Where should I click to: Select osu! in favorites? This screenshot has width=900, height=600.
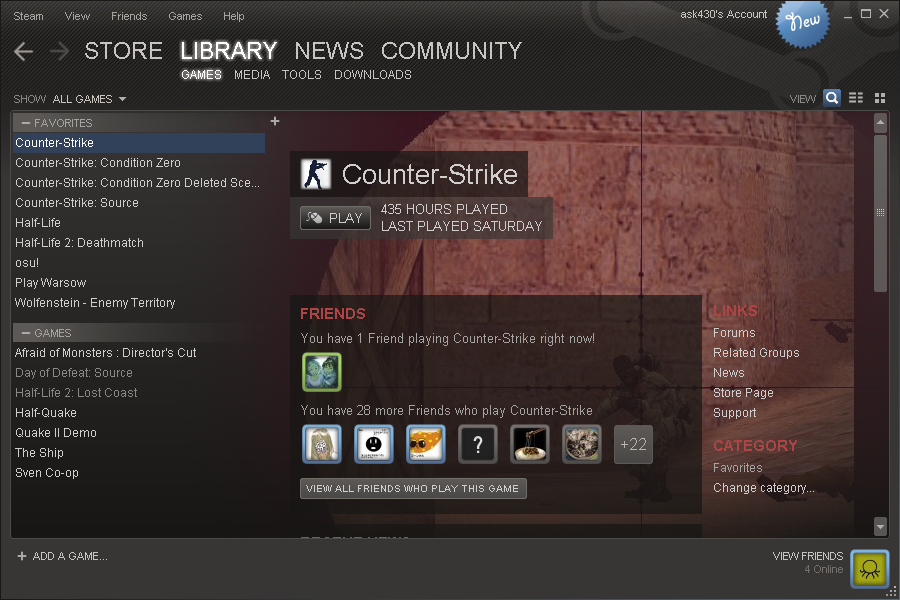(x=138, y=263)
